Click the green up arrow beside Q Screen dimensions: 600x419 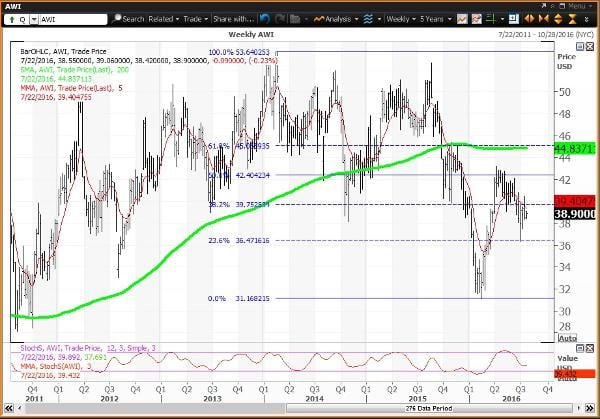pyautogui.click(x=12, y=20)
